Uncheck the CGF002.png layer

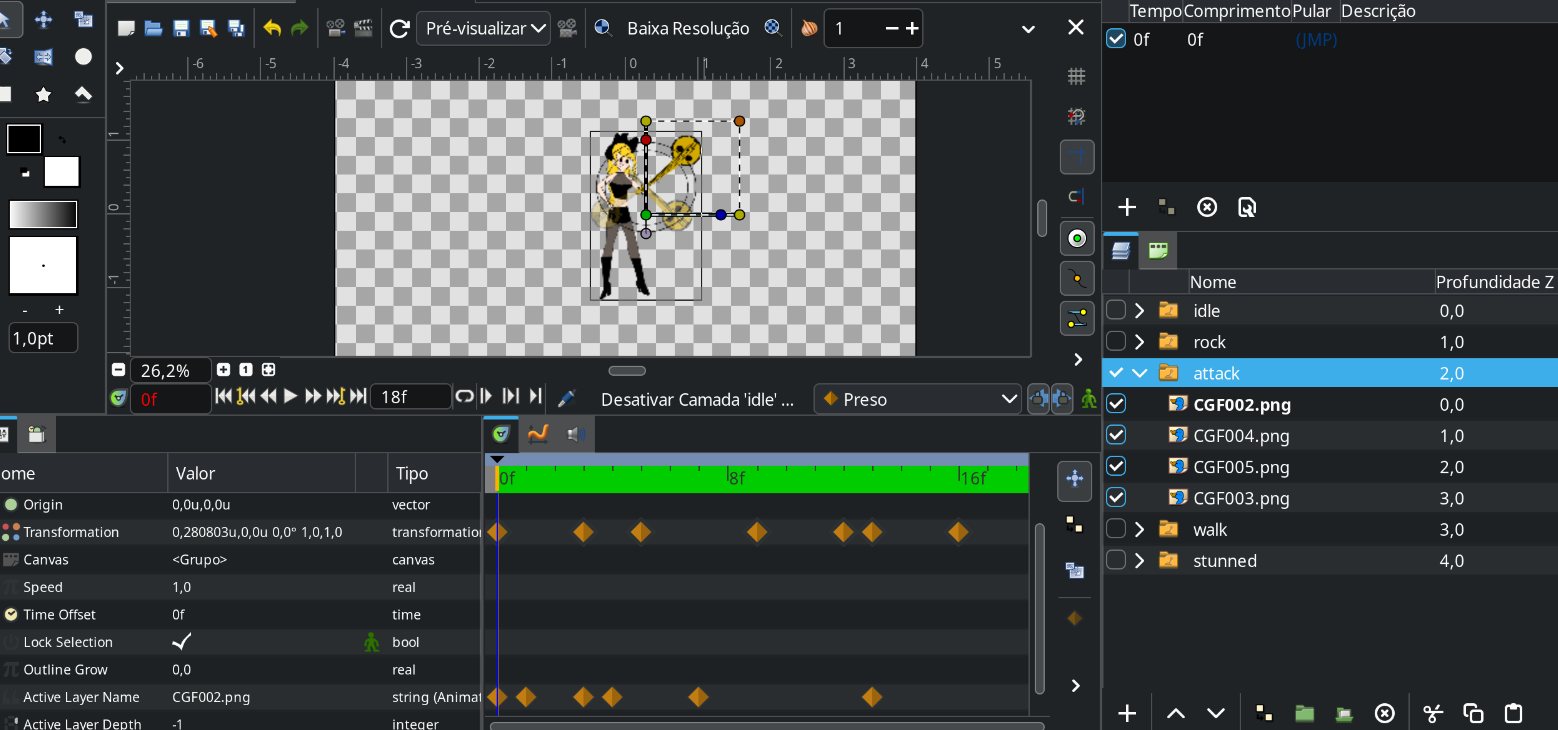tap(1116, 404)
